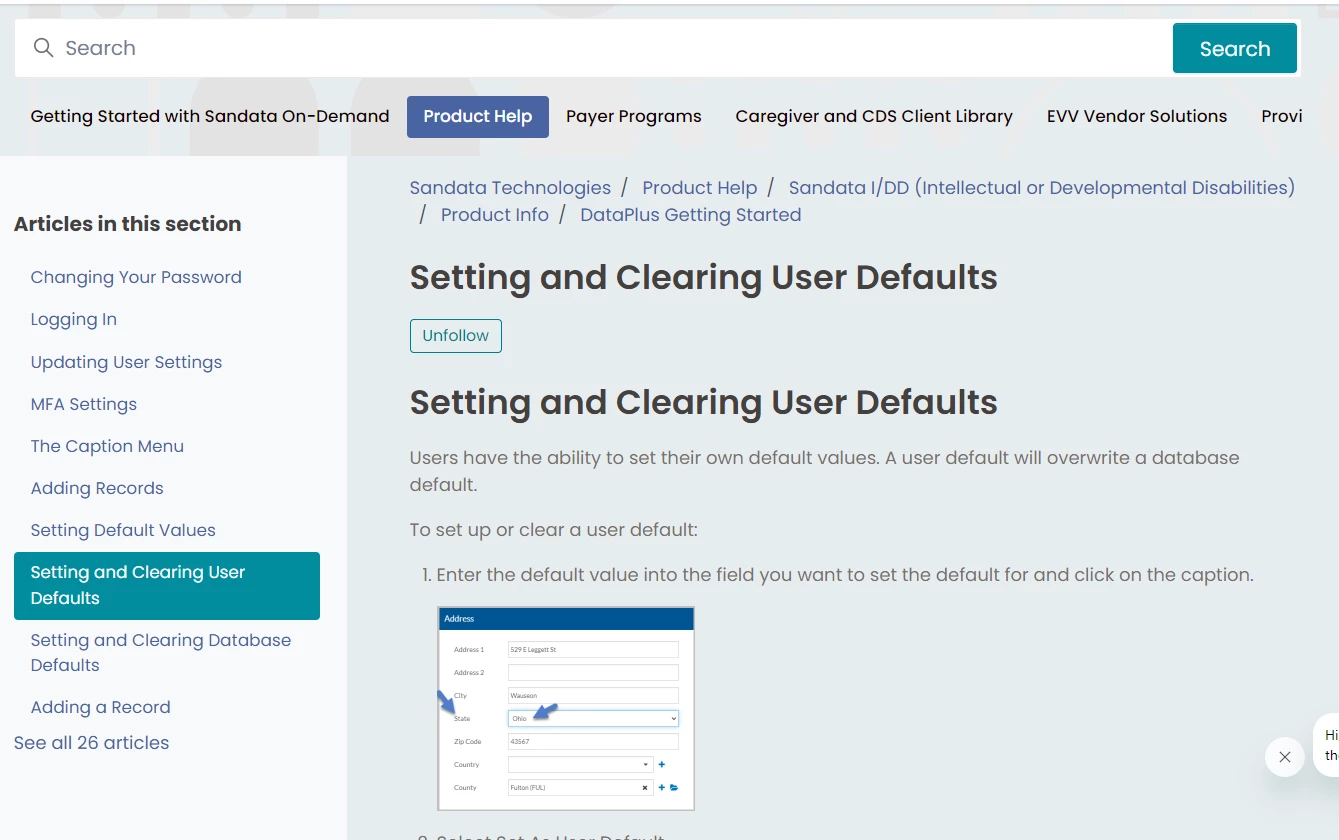This screenshot has height=840, width=1339.
Task: Open the Logging In article
Action: (74, 319)
